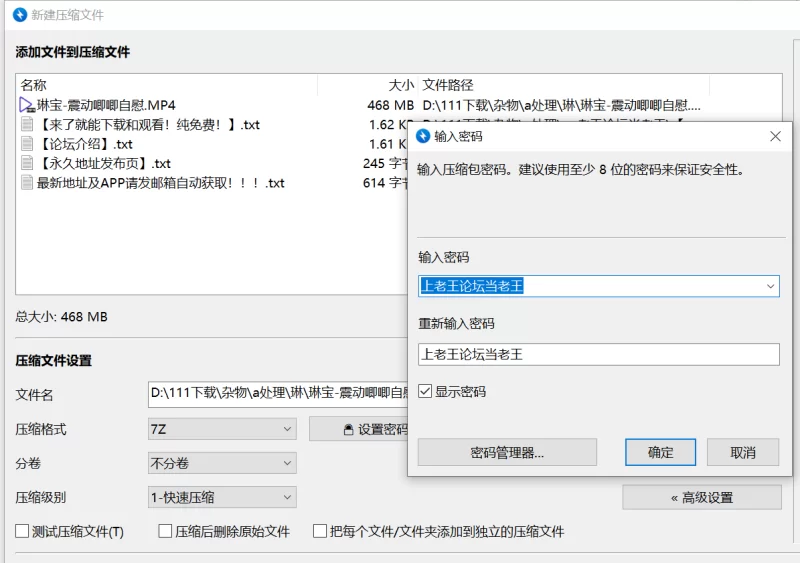
Task: Click the icon of 【来了就能下载和观看】 text file
Action: point(27,125)
